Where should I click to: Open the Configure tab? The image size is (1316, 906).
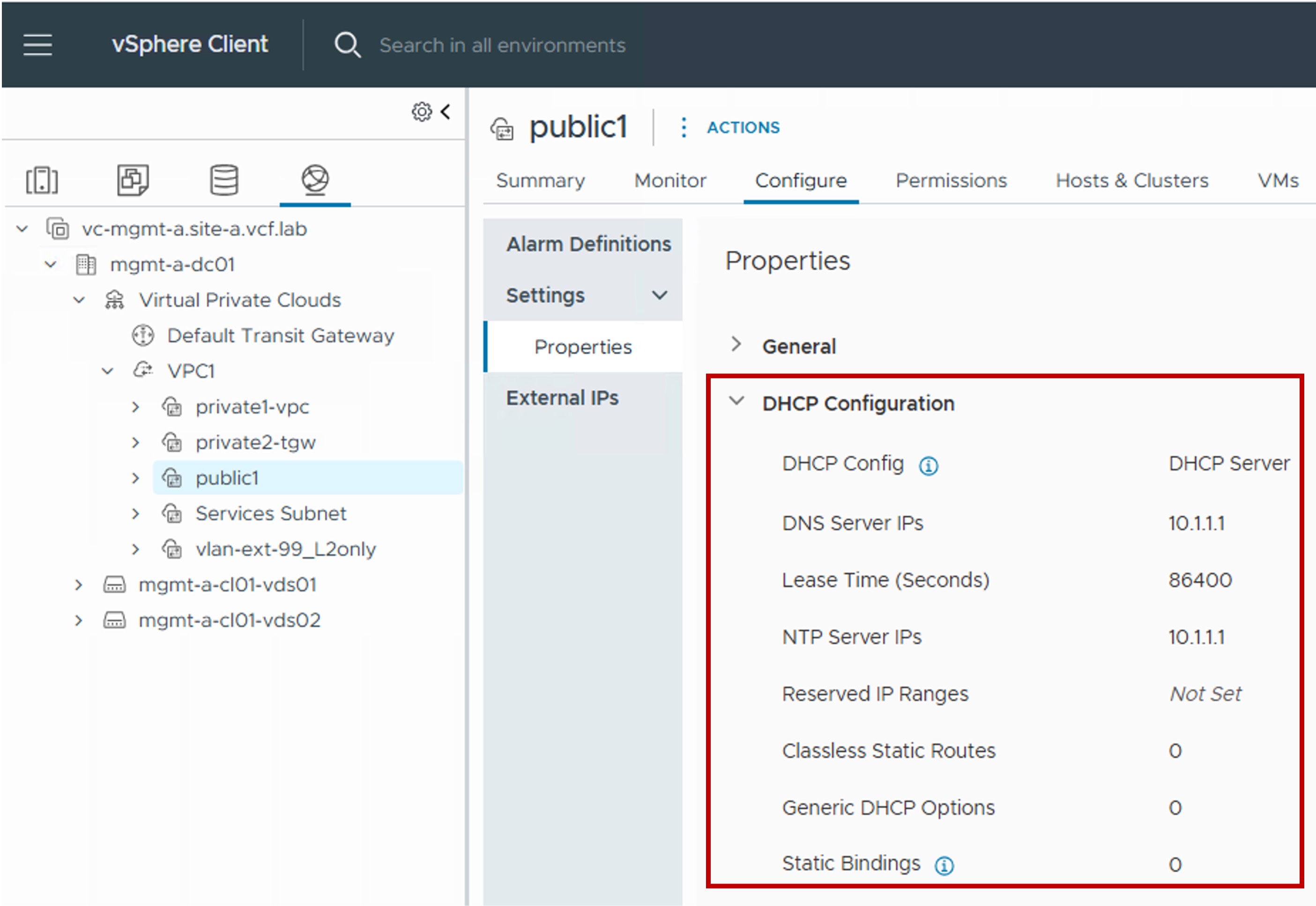[x=801, y=180]
